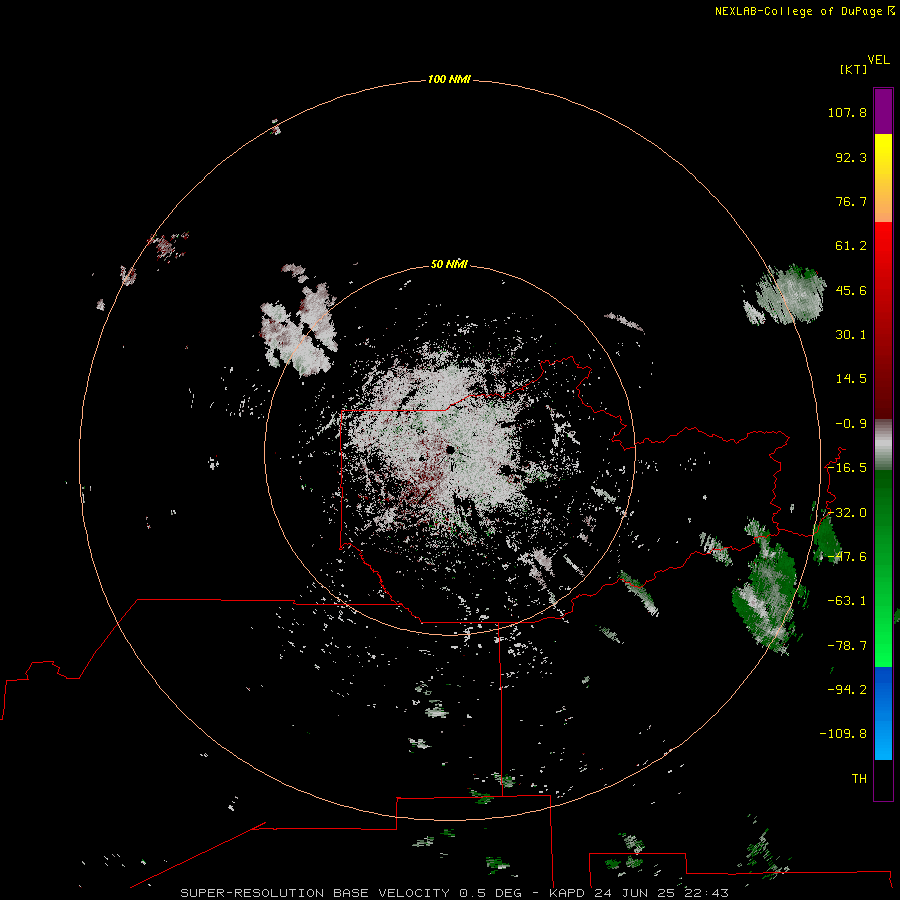Click the 107.8 legend value

click(x=847, y=112)
